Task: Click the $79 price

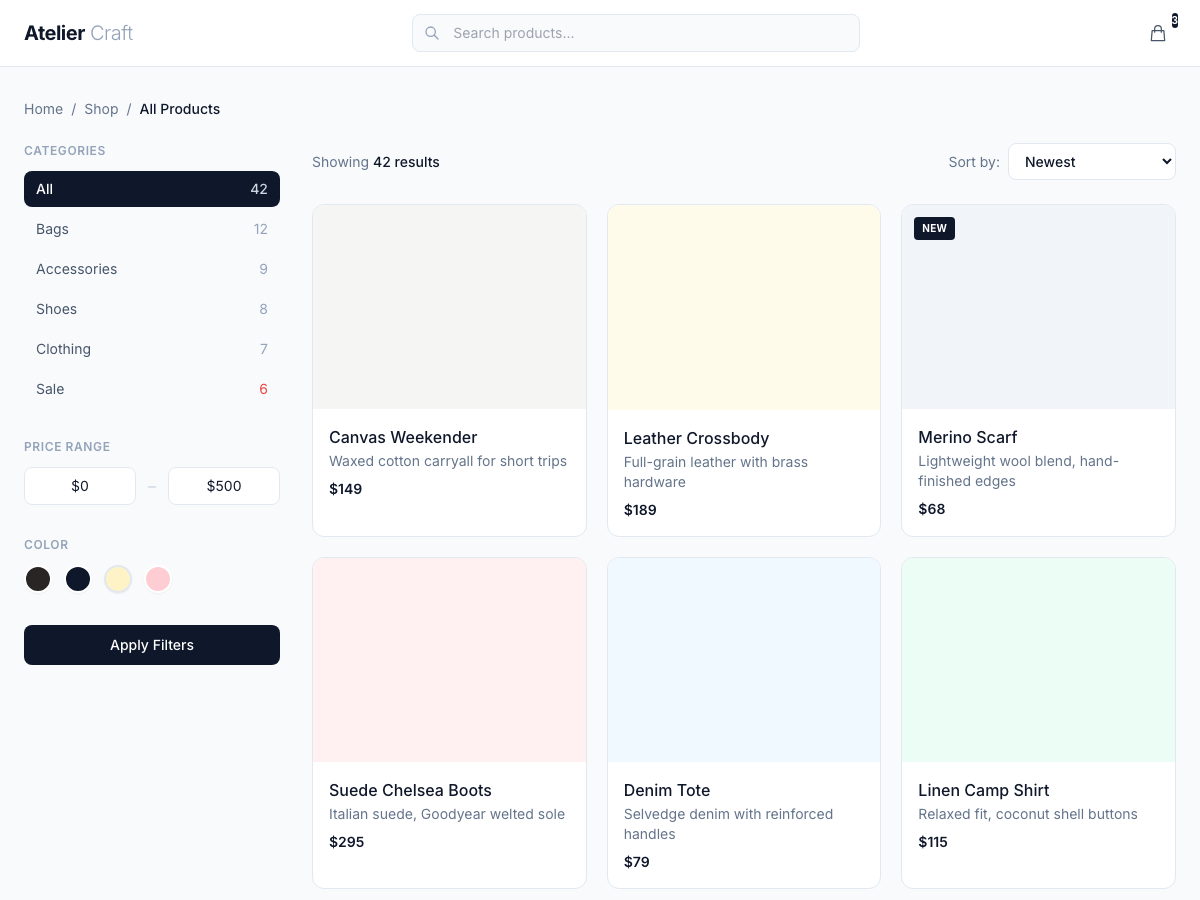Action: 637,862
